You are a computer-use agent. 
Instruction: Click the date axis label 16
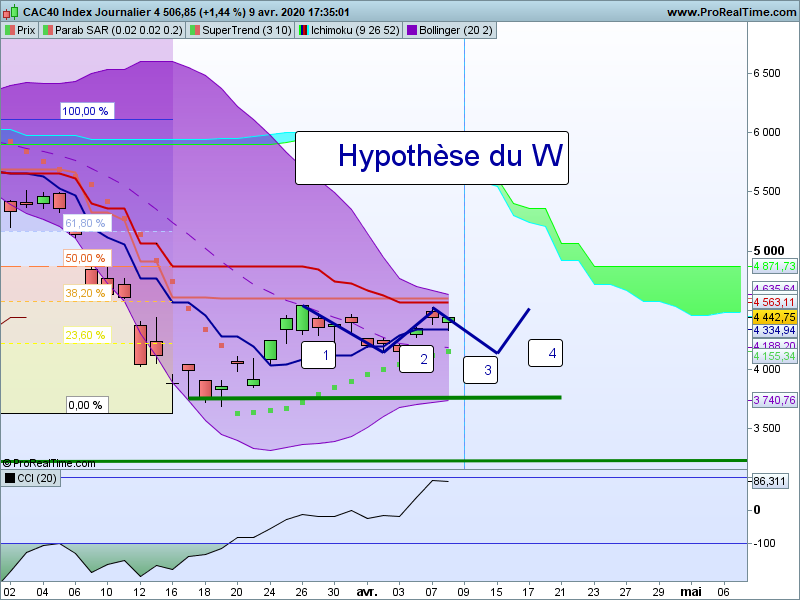pyautogui.click(x=171, y=592)
